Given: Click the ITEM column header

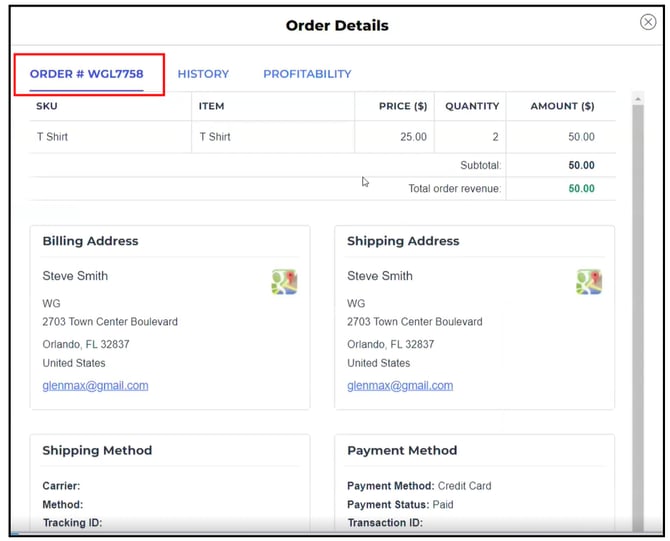Looking at the screenshot, I should 212,106.
